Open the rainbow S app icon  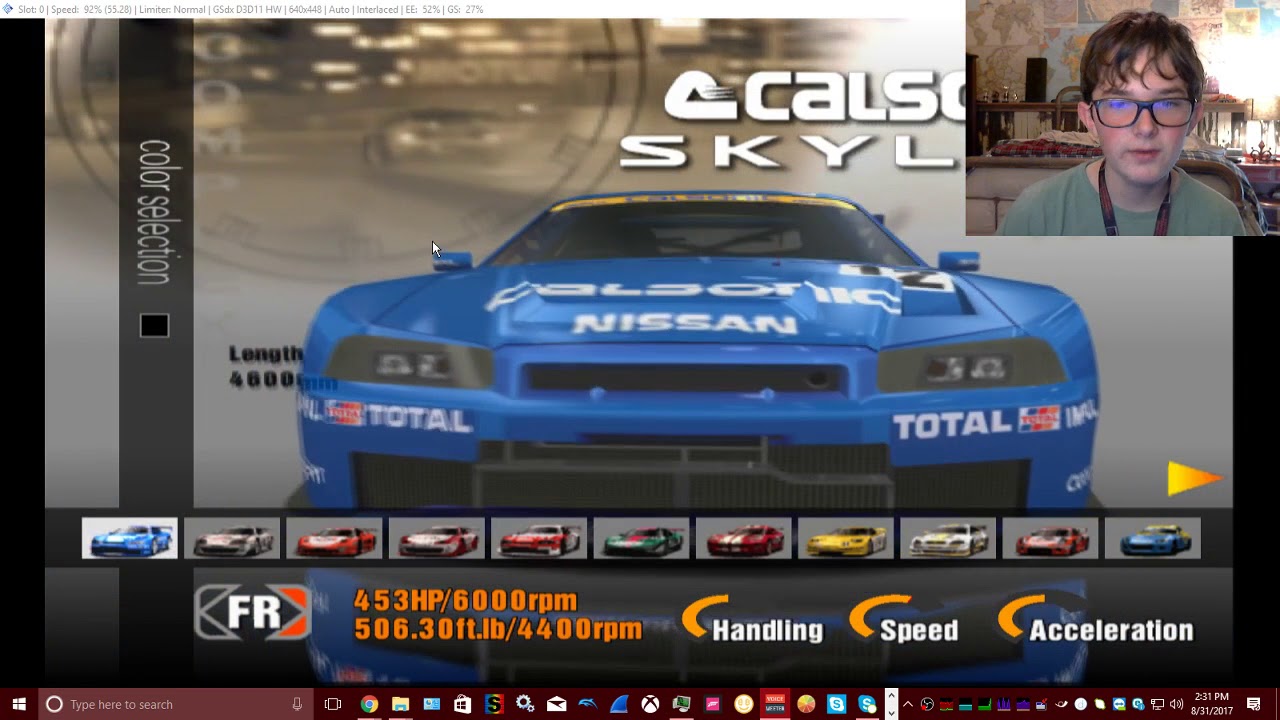494,704
